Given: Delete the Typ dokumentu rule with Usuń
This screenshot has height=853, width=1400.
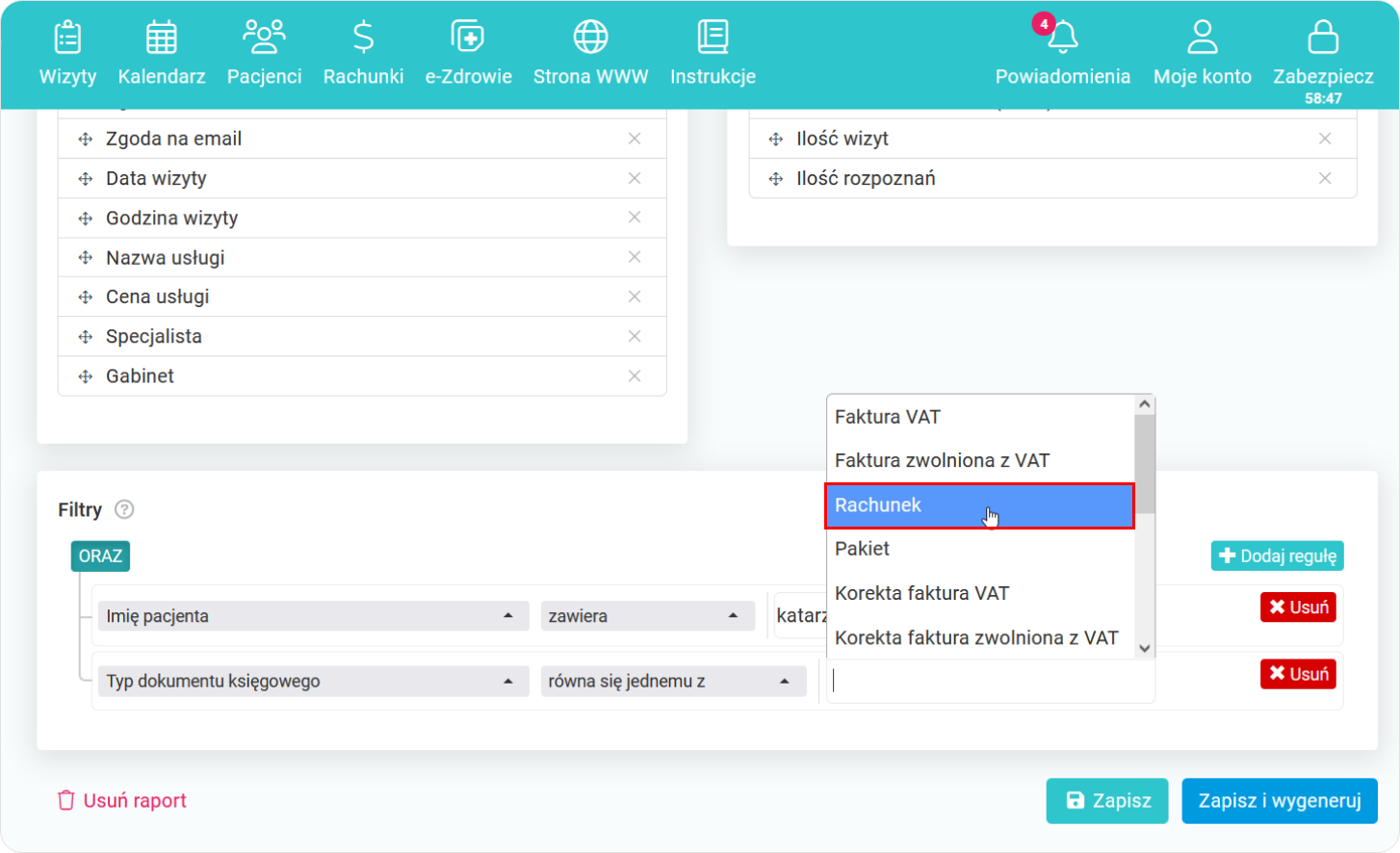Looking at the screenshot, I should click(1298, 674).
